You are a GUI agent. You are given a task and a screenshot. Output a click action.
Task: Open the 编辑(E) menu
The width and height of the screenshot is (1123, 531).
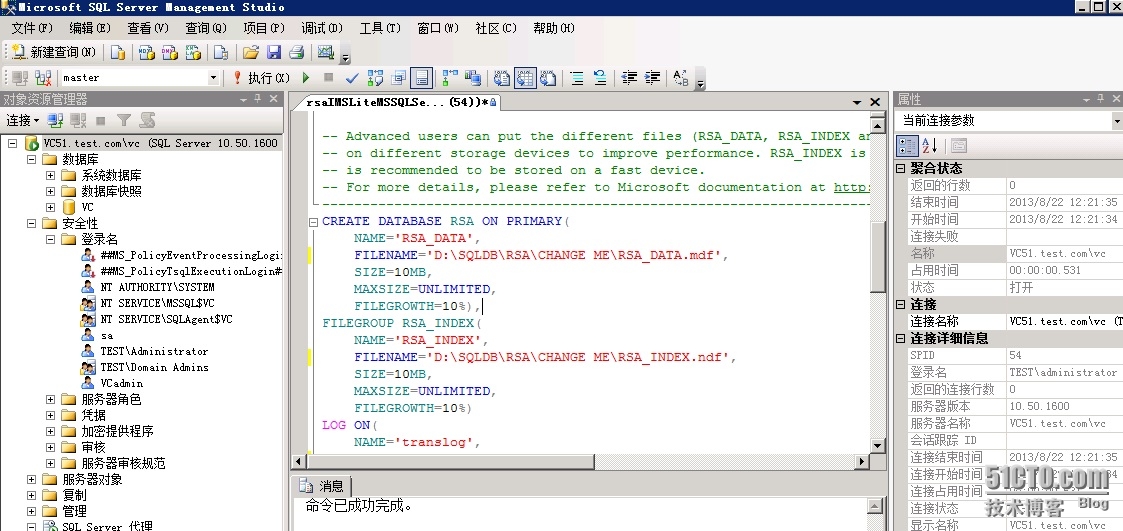(x=90, y=28)
